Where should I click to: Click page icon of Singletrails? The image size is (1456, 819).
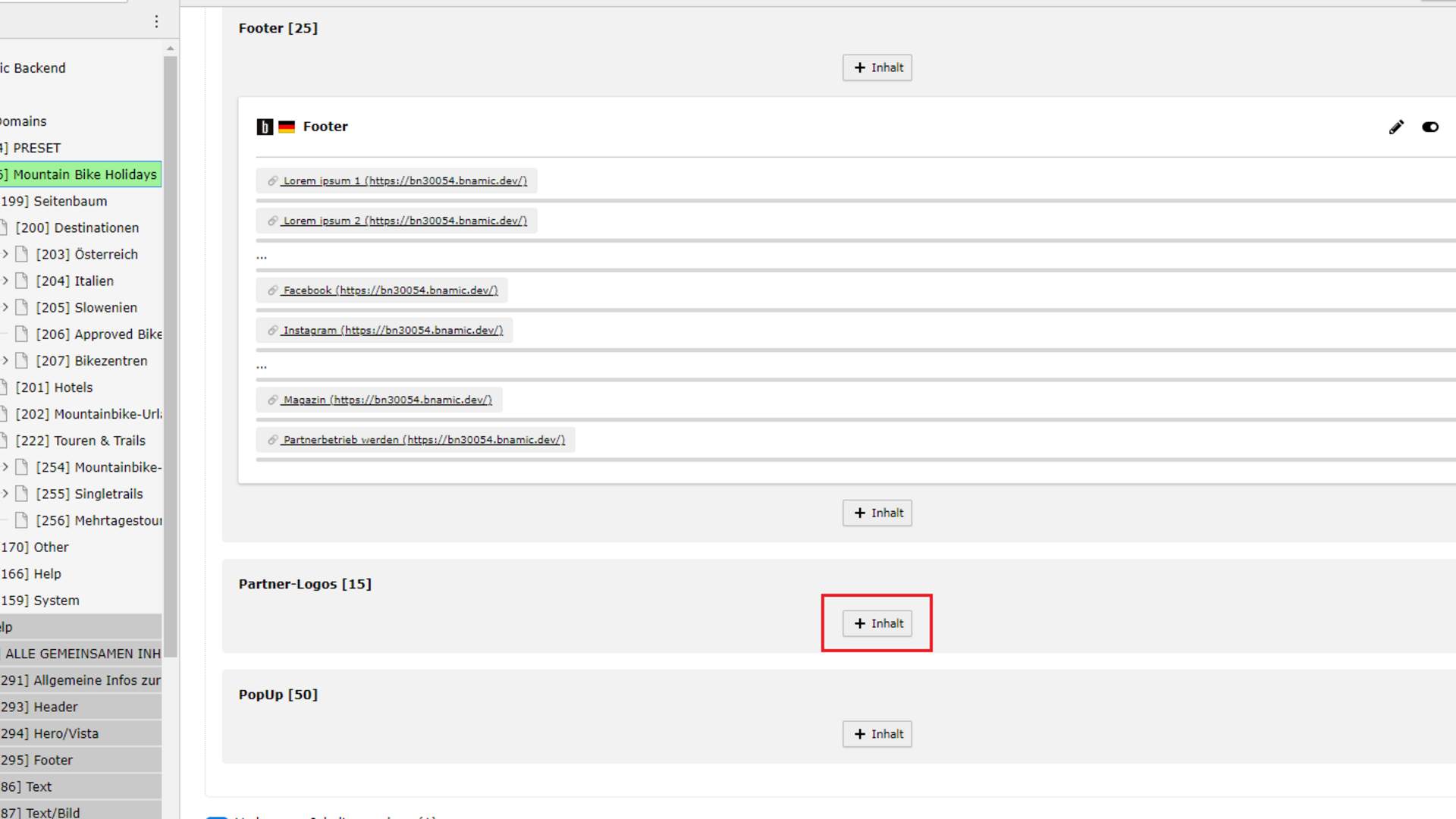coord(22,494)
